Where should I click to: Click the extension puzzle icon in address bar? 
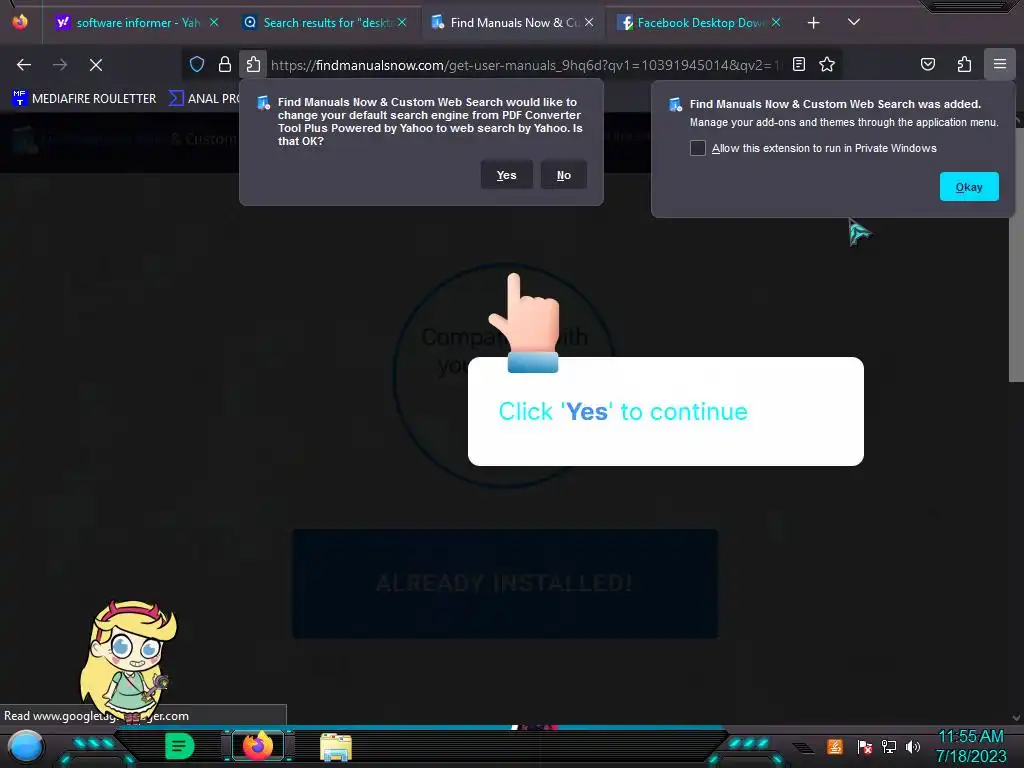(x=253, y=65)
